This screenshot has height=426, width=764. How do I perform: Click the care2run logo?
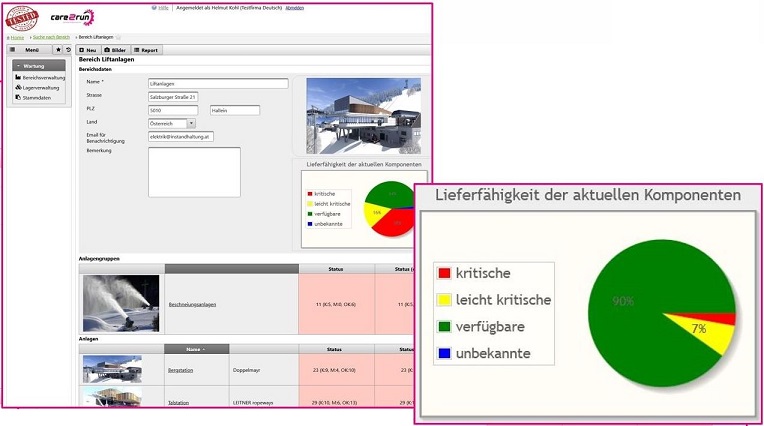coord(72,18)
